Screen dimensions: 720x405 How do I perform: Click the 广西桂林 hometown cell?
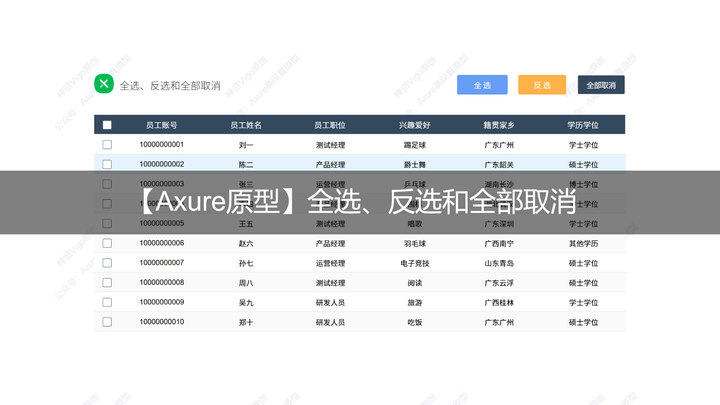pyautogui.click(x=499, y=303)
